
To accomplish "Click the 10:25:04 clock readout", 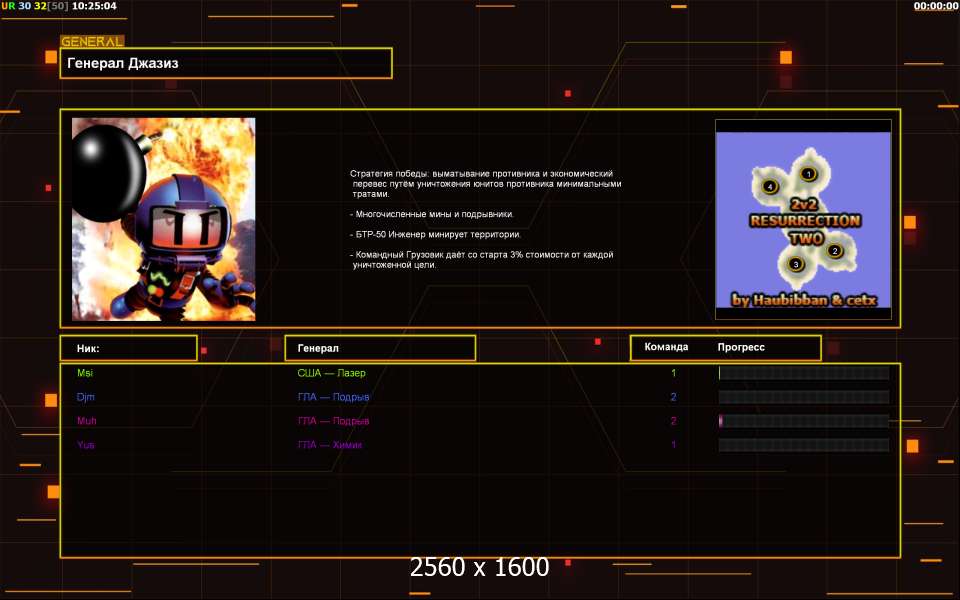I will (x=94, y=6).
